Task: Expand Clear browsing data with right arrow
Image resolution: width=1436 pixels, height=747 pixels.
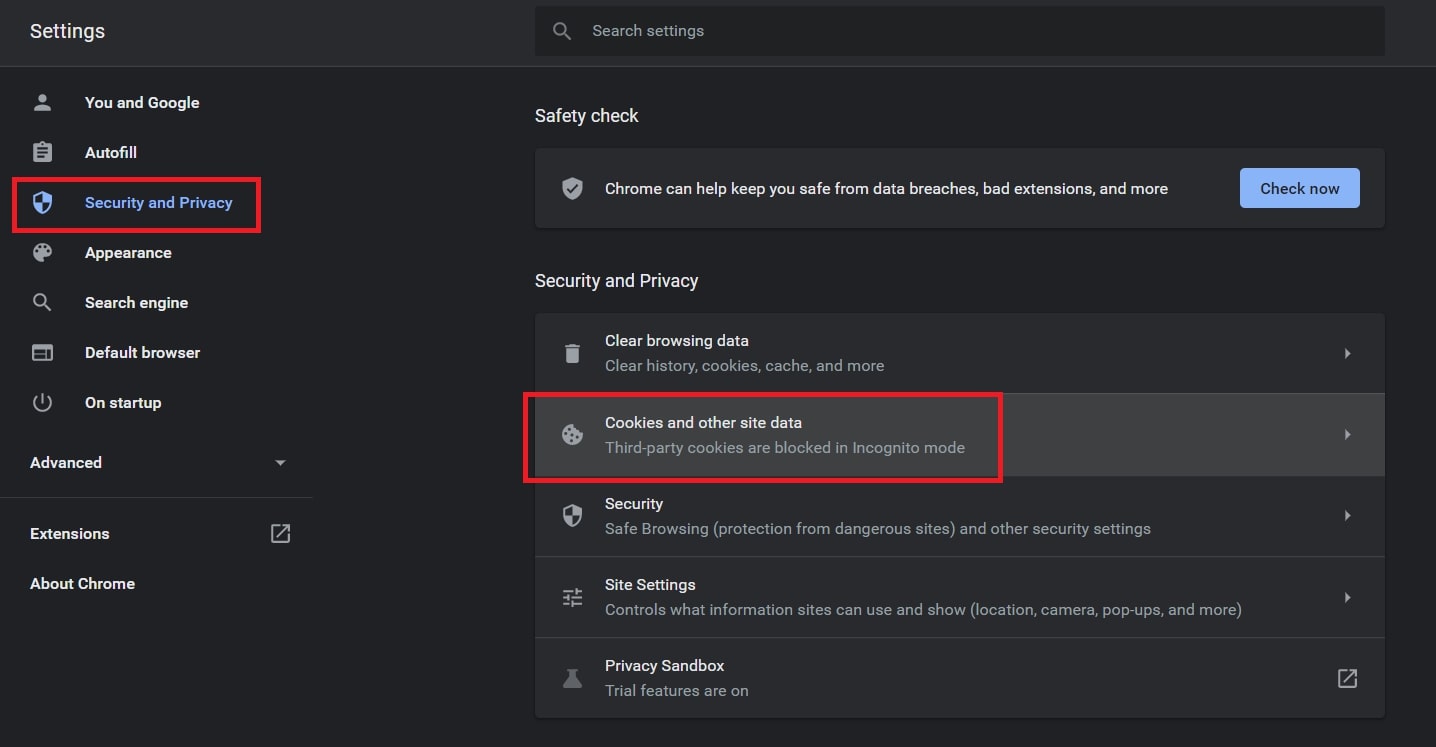Action: click(x=1347, y=353)
